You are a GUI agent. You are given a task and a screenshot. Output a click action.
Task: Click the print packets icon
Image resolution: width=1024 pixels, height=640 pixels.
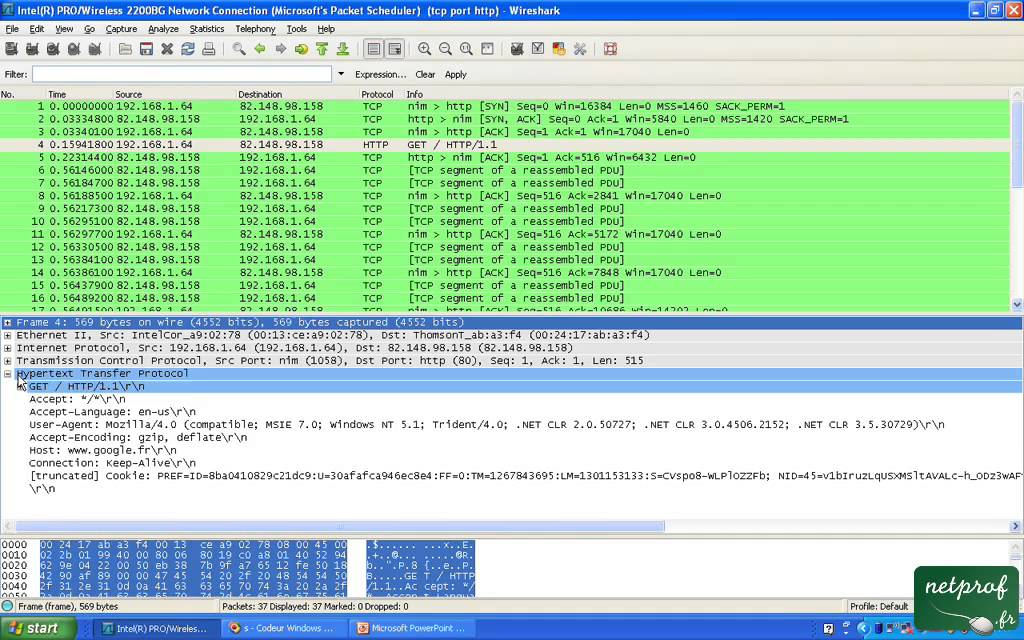[x=209, y=49]
